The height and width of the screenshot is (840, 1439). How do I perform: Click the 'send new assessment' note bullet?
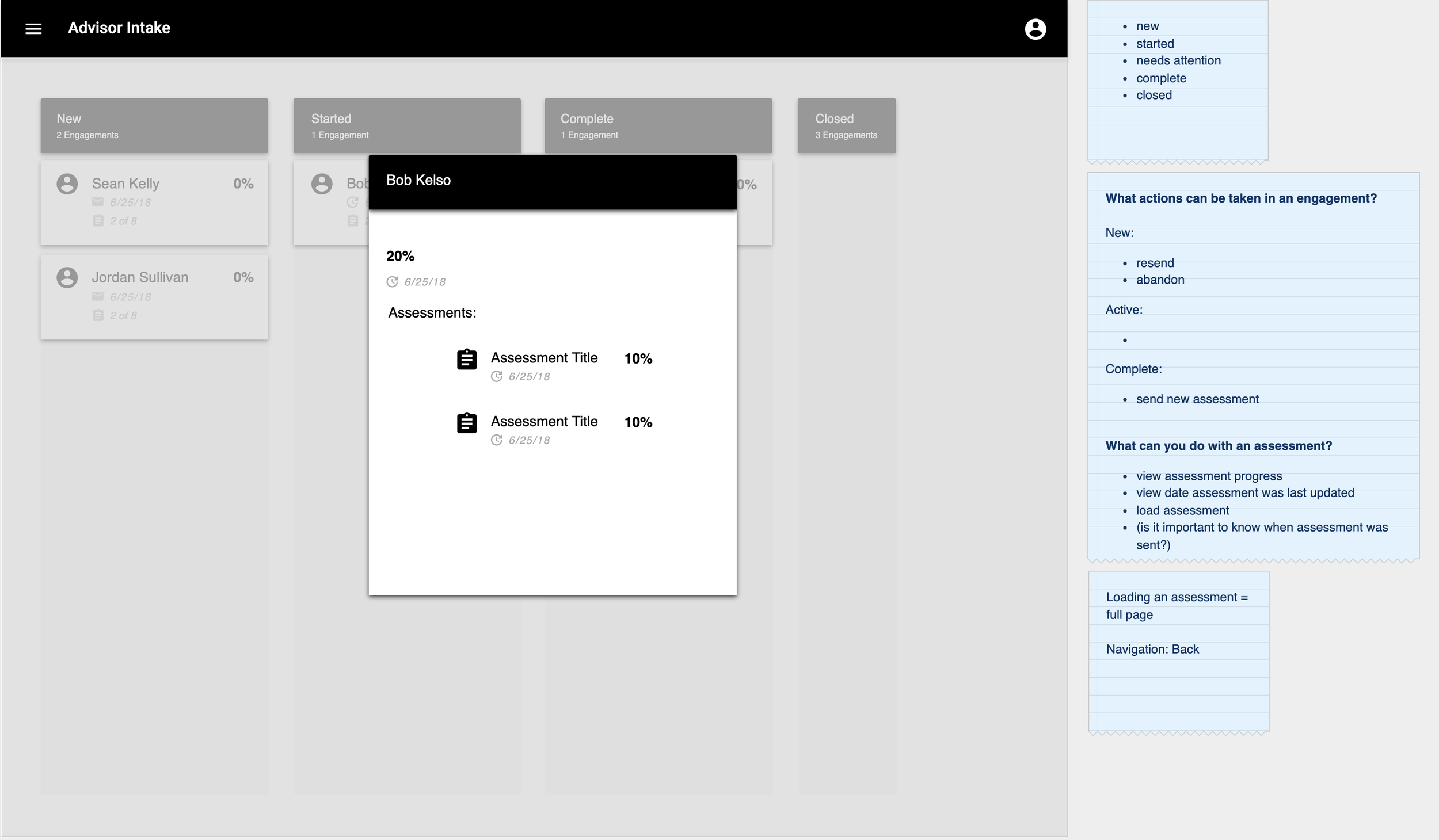tap(1197, 399)
